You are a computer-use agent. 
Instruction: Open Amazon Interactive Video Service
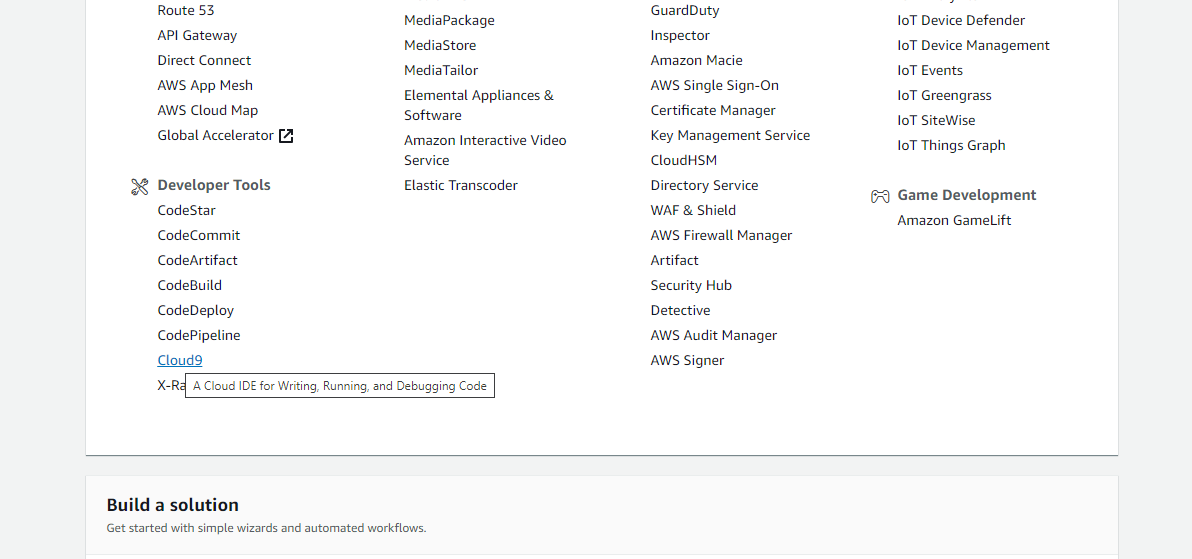pos(485,151)
